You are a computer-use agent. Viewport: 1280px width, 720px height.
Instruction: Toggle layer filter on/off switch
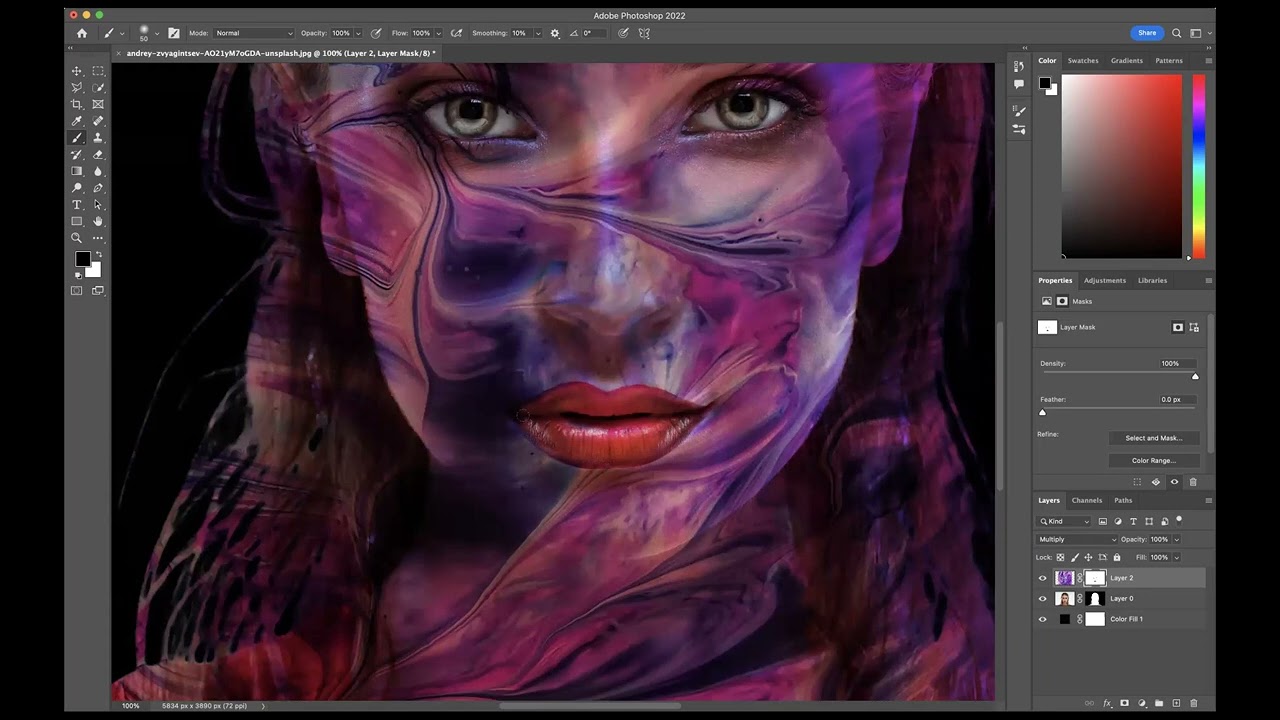click(x=1179, y=520)
